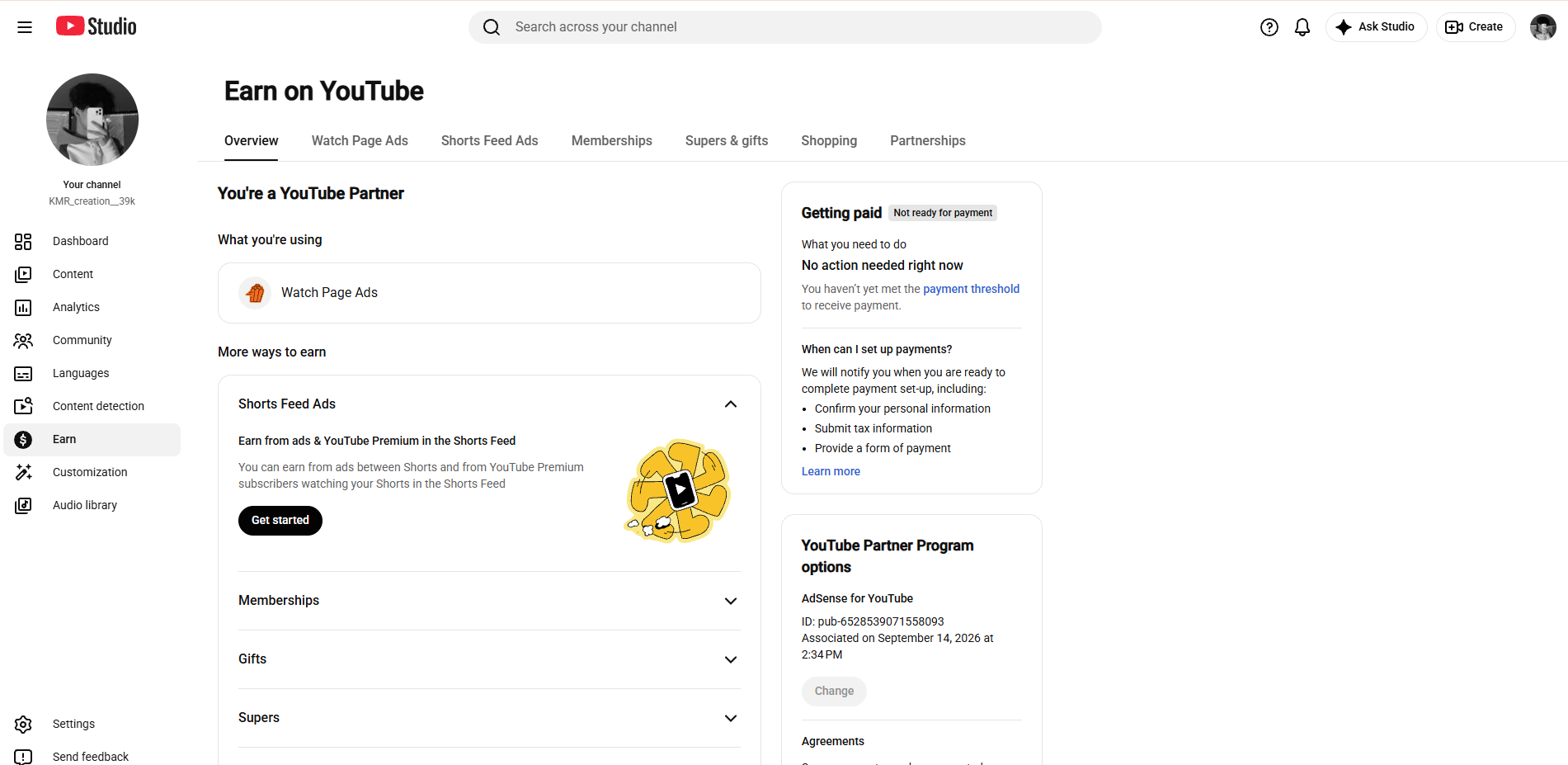Click the channel profile picture in sidebar
The width and height of the screenshot is (1568, 765).
(92, 120)
